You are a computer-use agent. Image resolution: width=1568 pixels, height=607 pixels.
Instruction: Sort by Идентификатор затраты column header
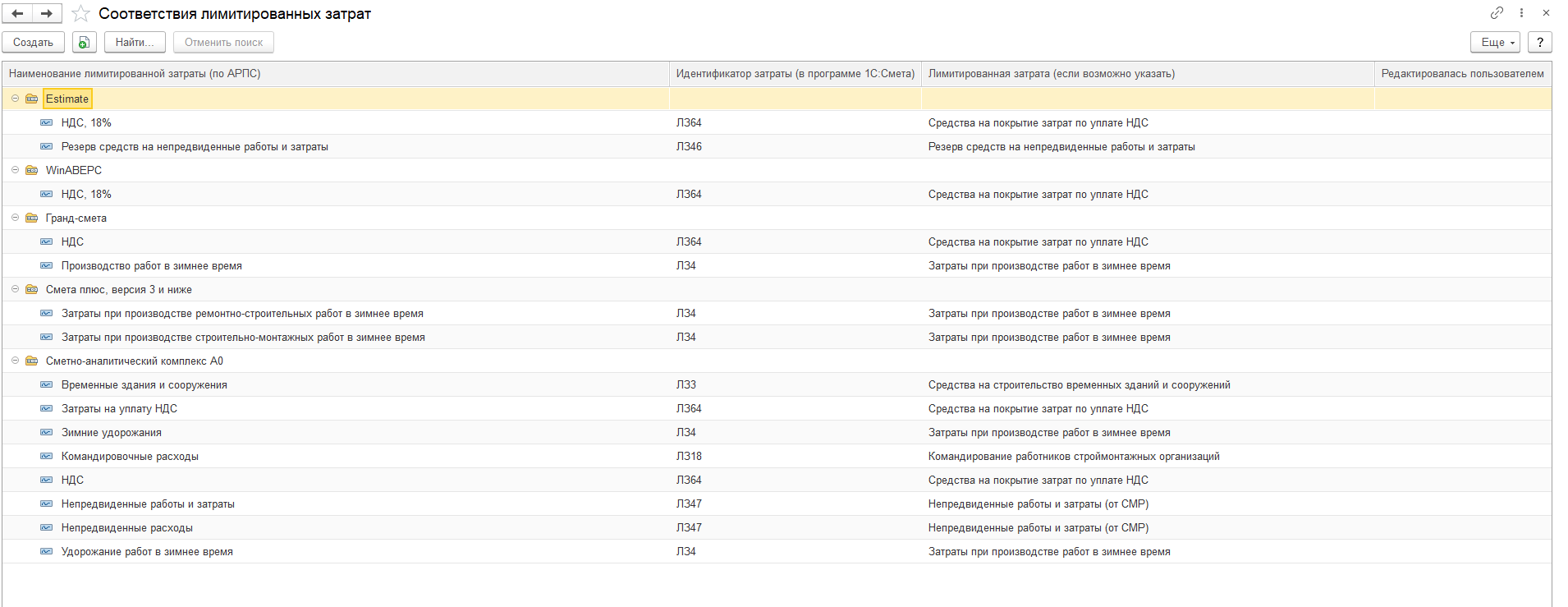(795, 74)
